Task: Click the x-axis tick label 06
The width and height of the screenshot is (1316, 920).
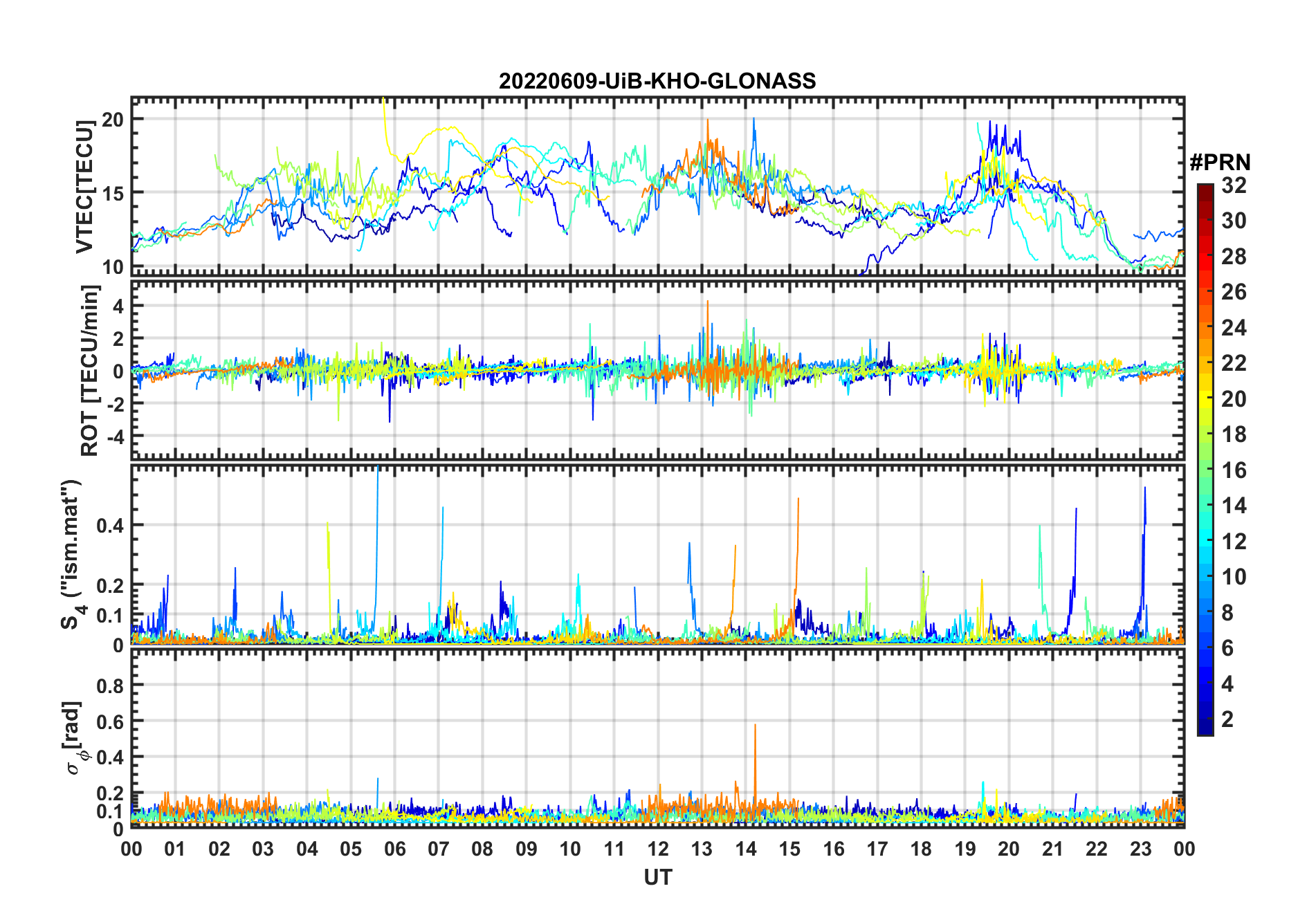Action: point(394,849)
